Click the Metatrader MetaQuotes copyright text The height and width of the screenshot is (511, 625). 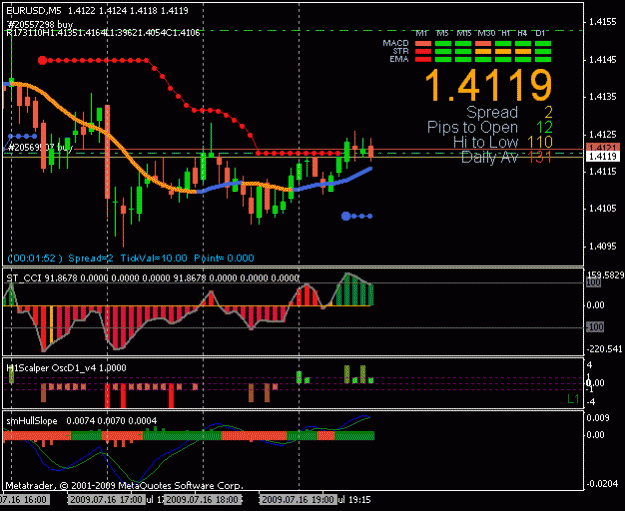[x=124, y=486]
